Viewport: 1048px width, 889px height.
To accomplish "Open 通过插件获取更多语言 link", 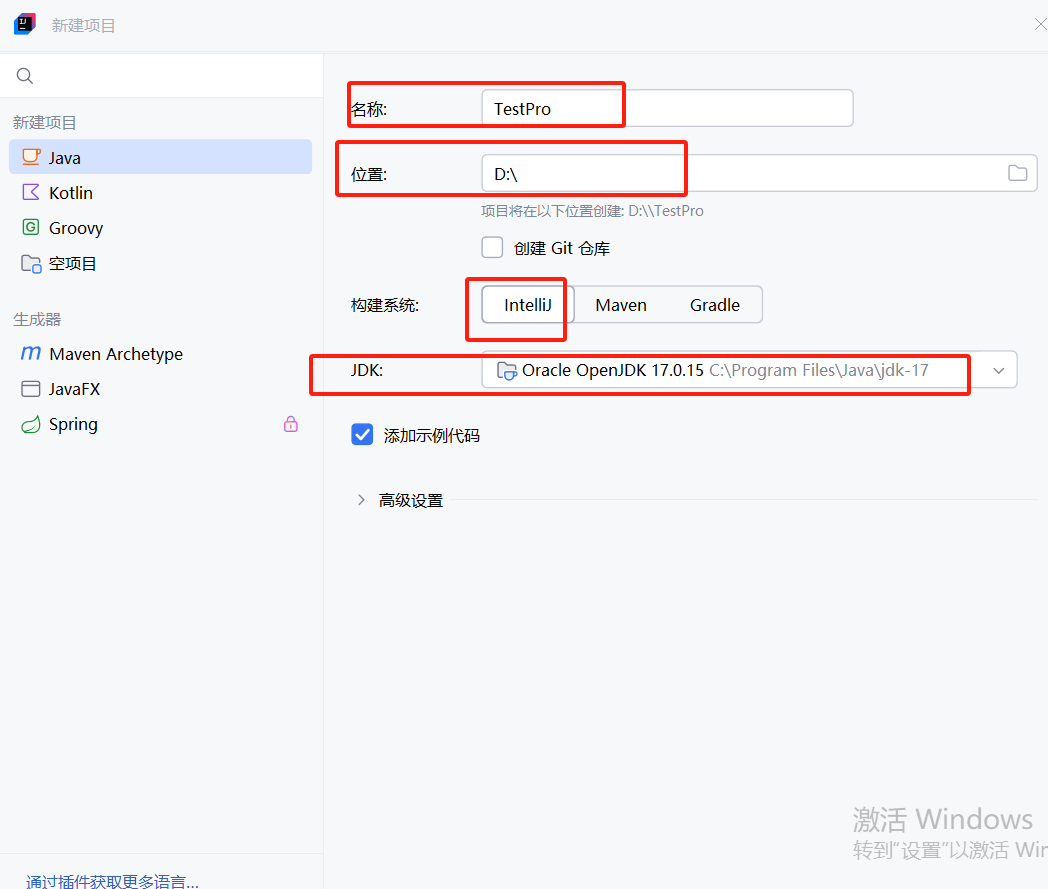I will (112, 881).
